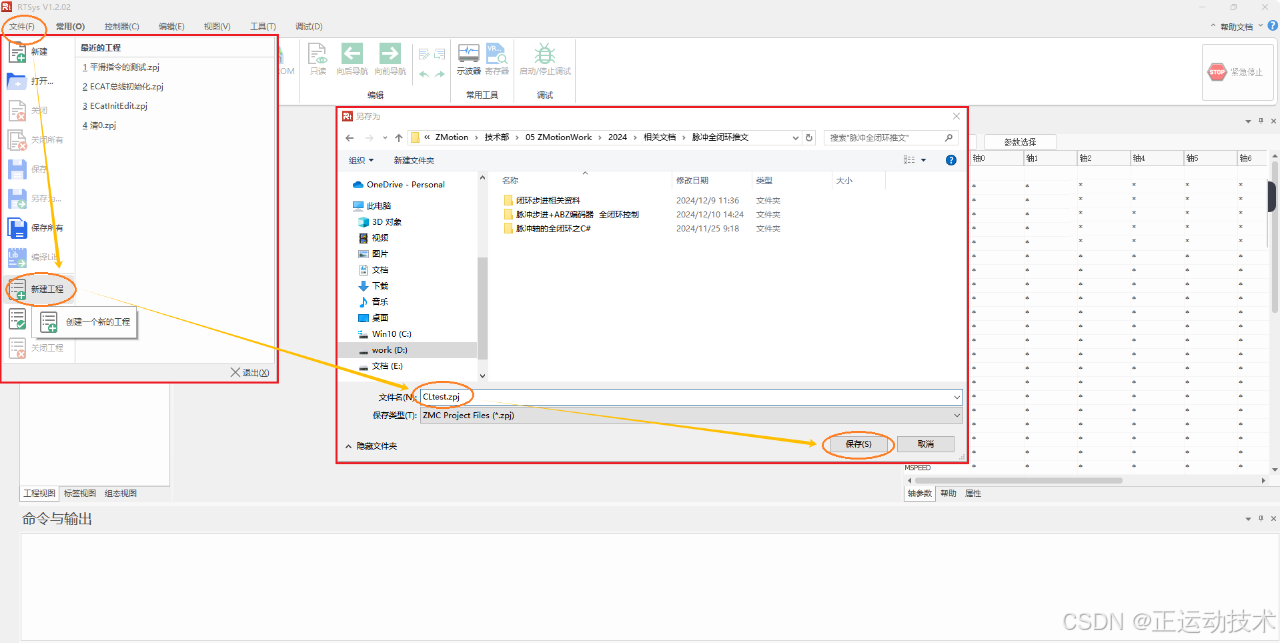Click 相关文档 in the dialog breadcrumb path
Viewport: 1280px width, 643px height.
pyautogui.click(x=659, y=137)
